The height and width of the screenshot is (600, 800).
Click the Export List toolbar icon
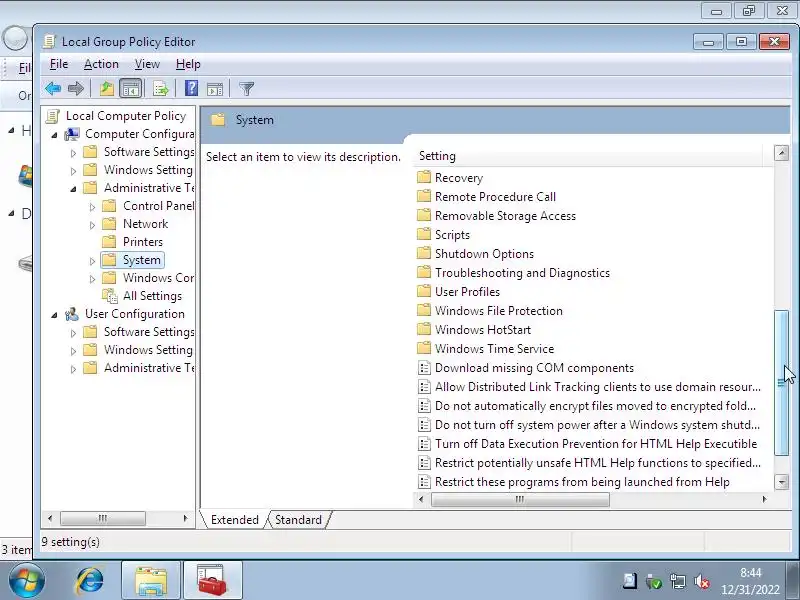(161, 89)
